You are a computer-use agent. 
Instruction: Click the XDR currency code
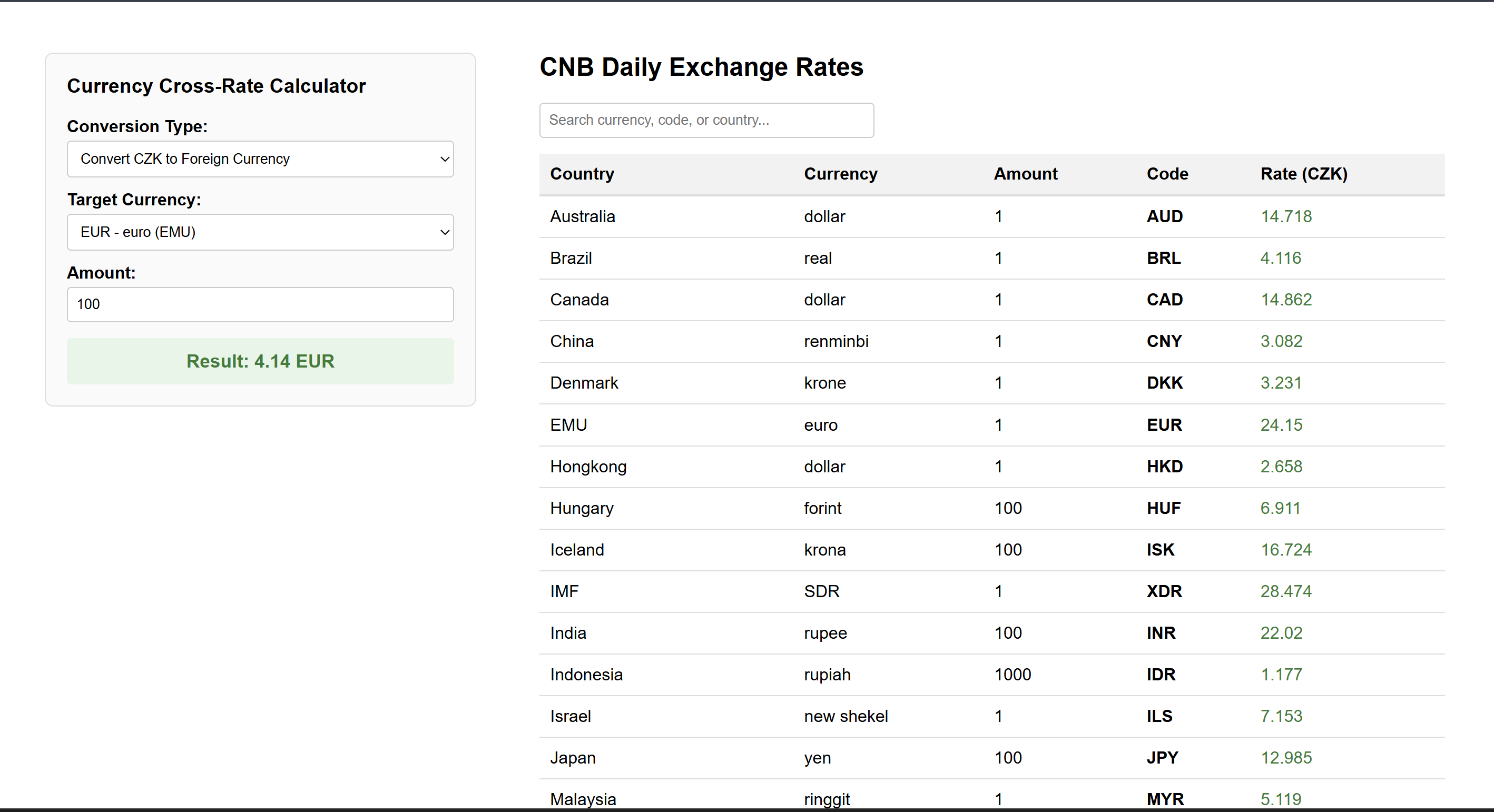click(x=1164, y=592)
